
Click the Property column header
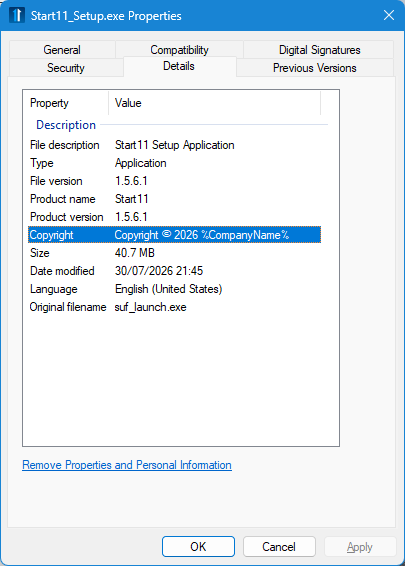point(66,103)
